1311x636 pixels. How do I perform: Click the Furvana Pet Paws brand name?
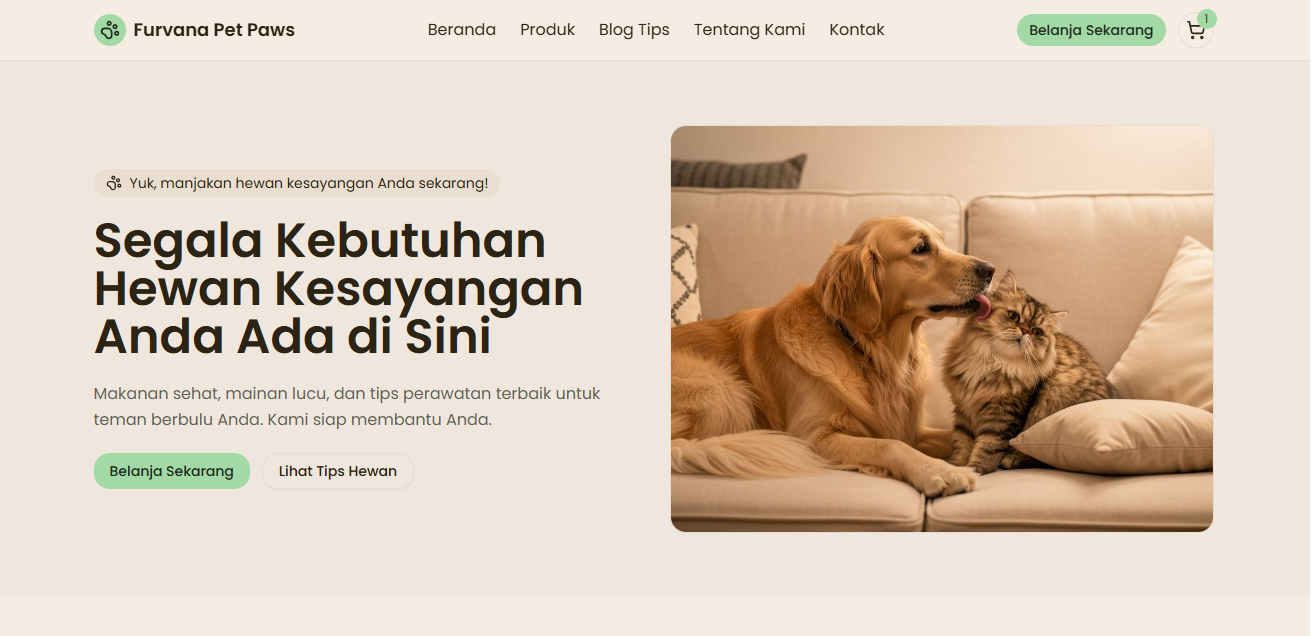(x=214, y=30)
